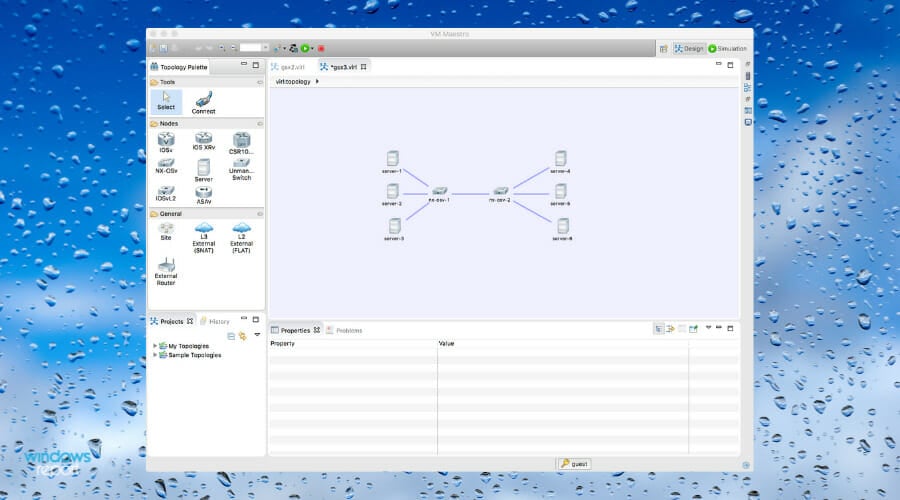Select the NX-OSv node icon
This screenshot has height=500, width=900.
click(x=166, y=166)
